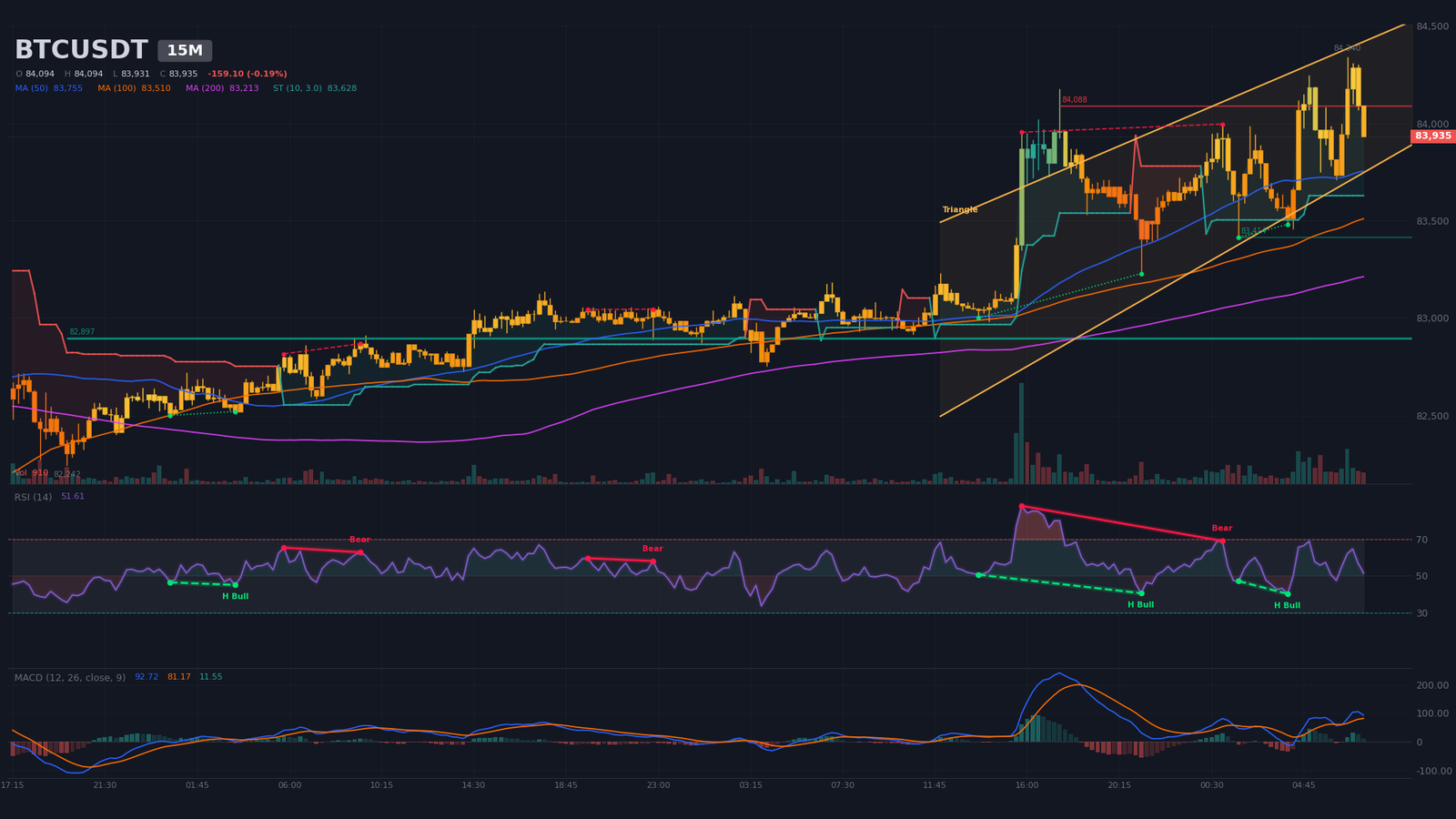The image size is (1456, 819).
Task: Click the RSI 70 overbought level label
Action: point(1421,540)
